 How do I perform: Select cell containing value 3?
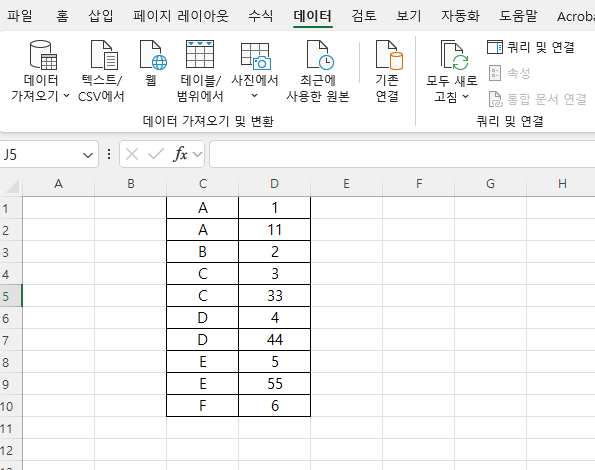pyautogui.click(x=274, y=274)
